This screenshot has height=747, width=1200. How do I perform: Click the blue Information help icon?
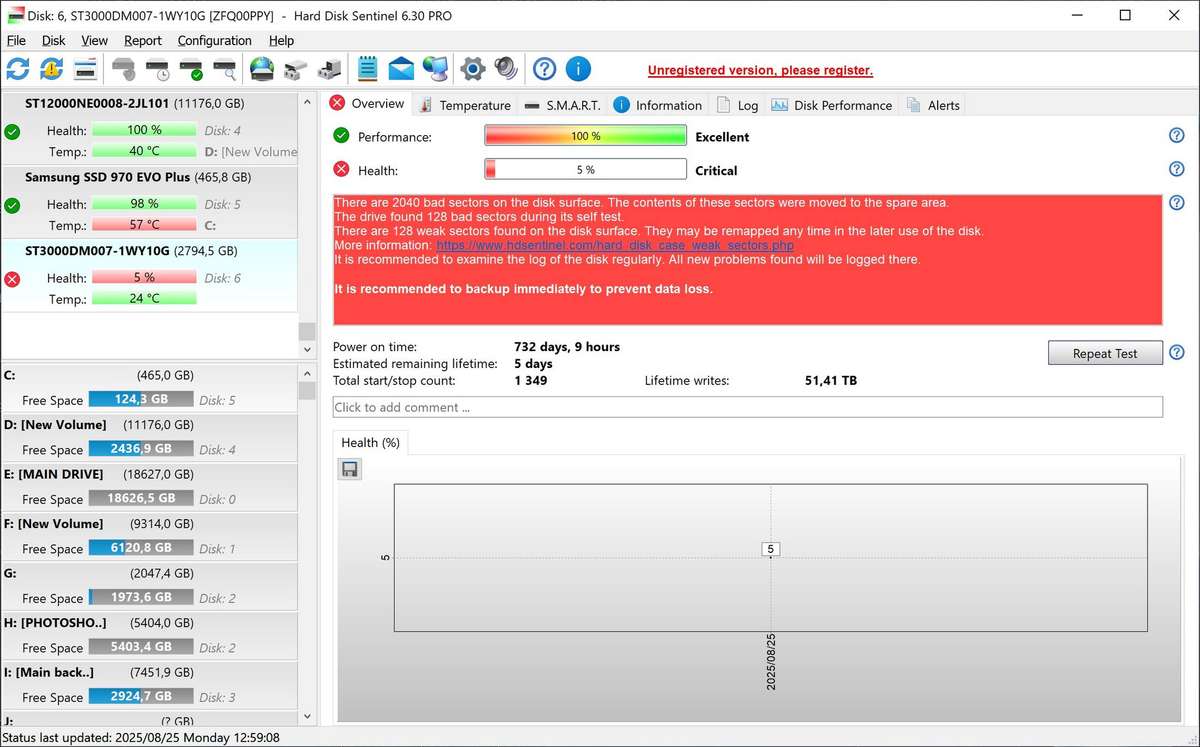pyautogui.click(x=577, y=68)
